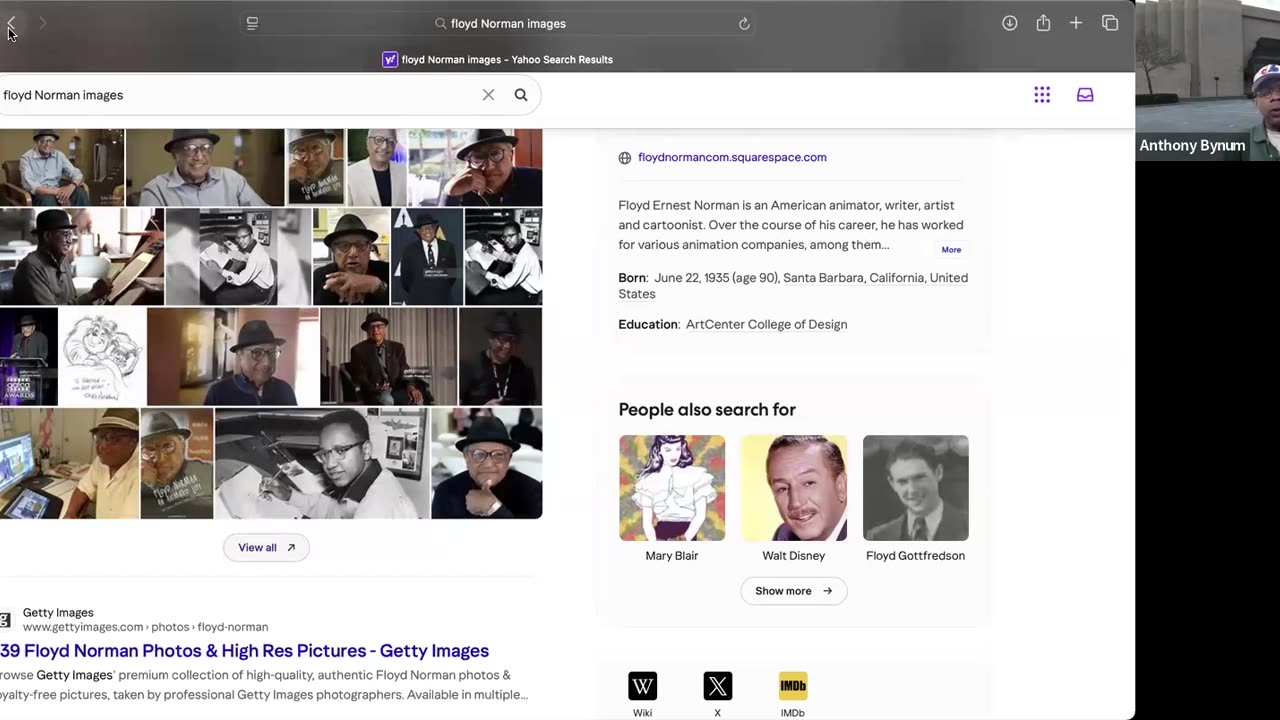Open the black-and-white drafting table photo thumbnail
Image resolution: width=1280 pixels, height=720 pixels.
(x=322, y=464)
